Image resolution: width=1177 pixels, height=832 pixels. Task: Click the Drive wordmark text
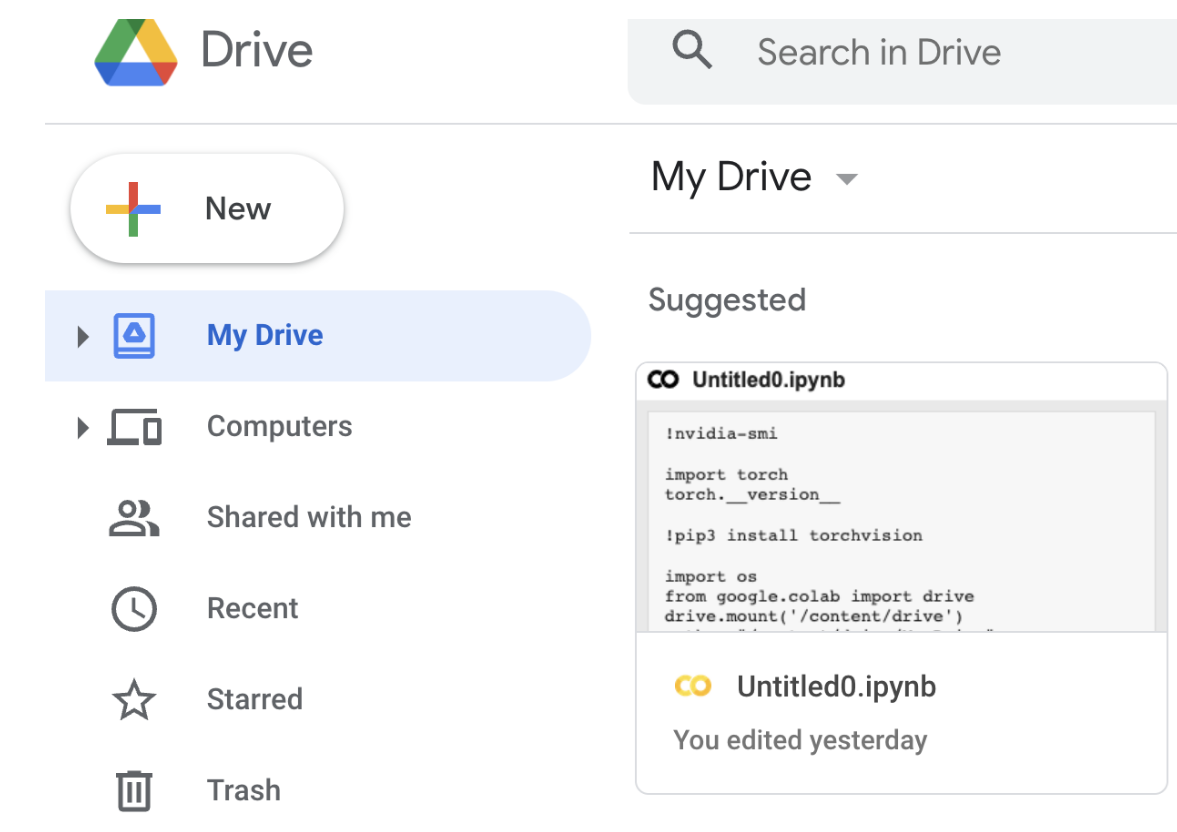[x=257, y=50]
